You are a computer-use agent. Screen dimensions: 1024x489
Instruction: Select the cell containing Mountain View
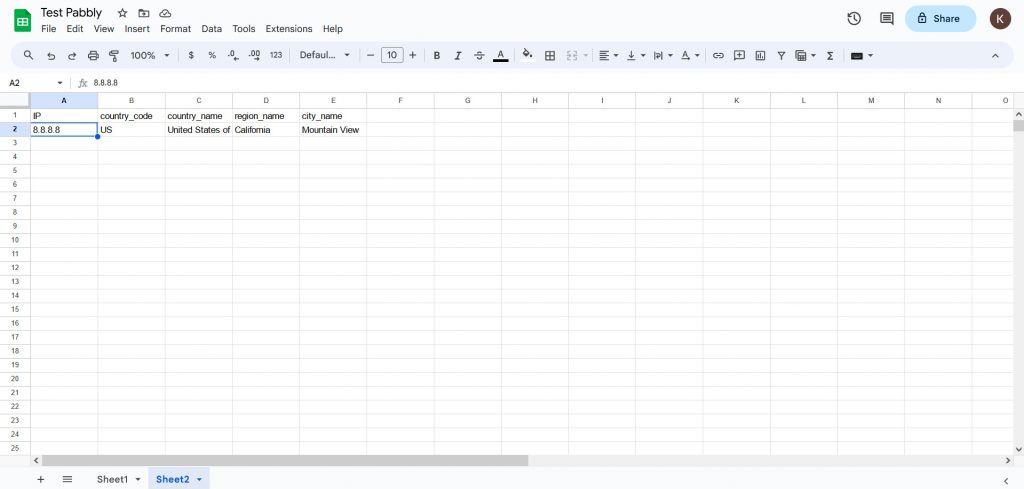[332, 130]
